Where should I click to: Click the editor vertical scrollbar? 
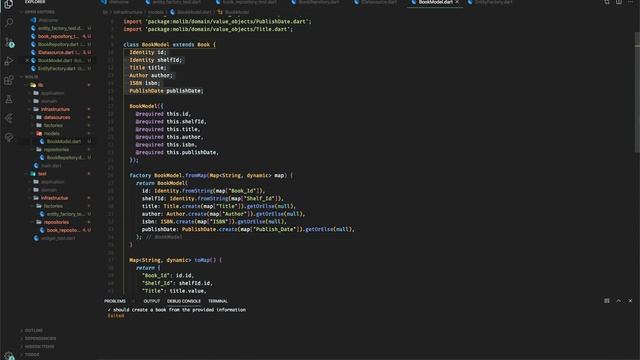pyautogui.click(x=637, y=92)
